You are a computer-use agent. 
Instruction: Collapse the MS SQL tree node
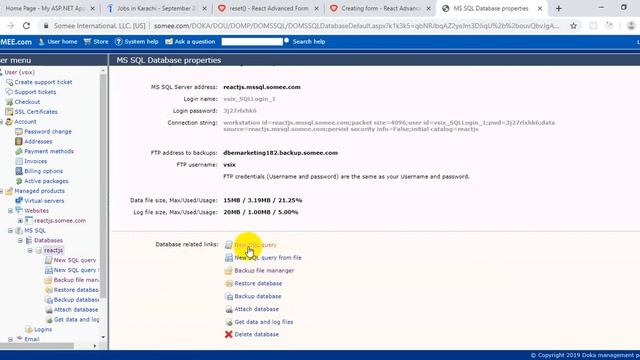[x=11, y=231]
